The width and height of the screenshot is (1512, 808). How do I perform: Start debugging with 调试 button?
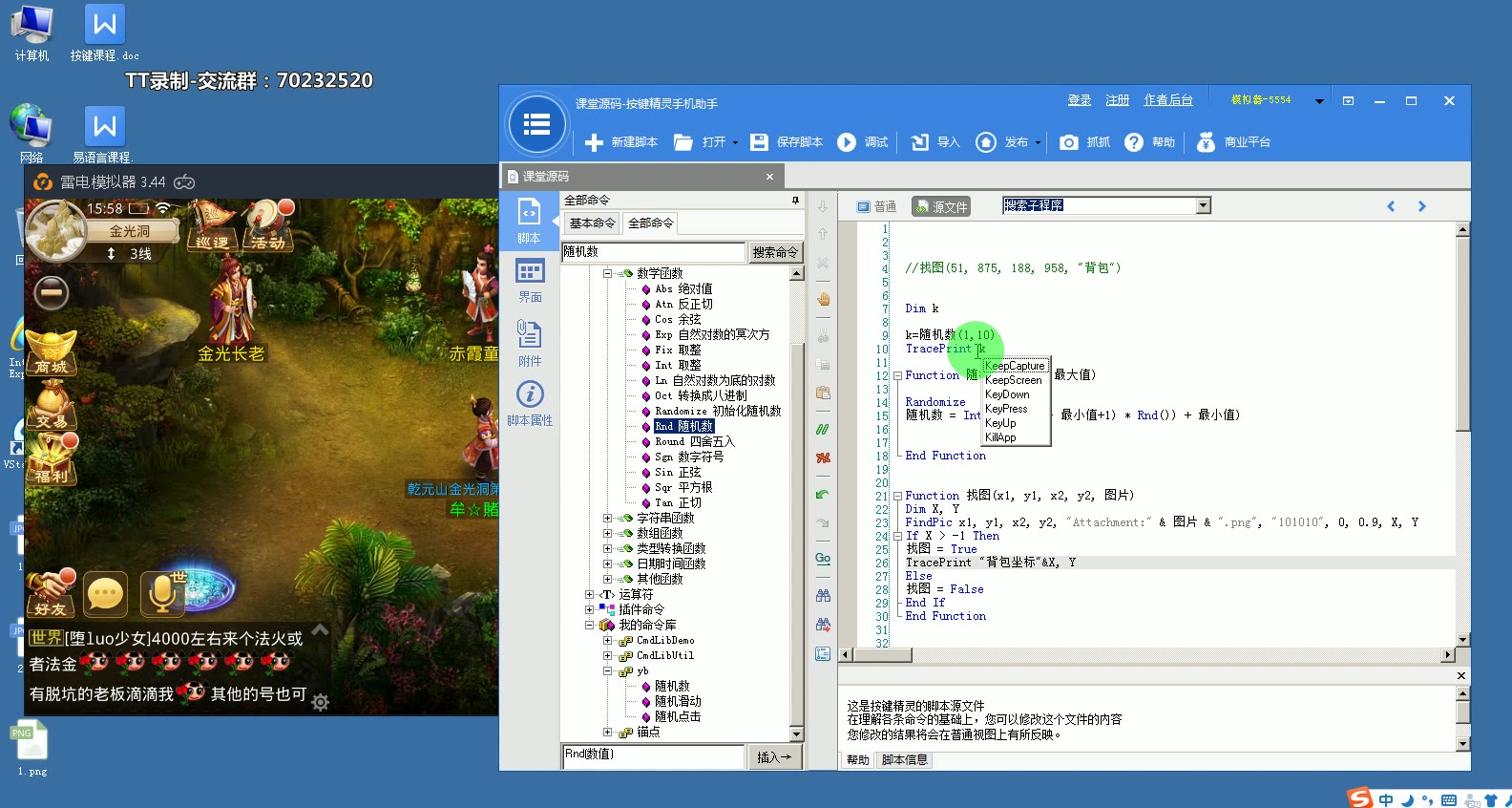tap(863, 142)
